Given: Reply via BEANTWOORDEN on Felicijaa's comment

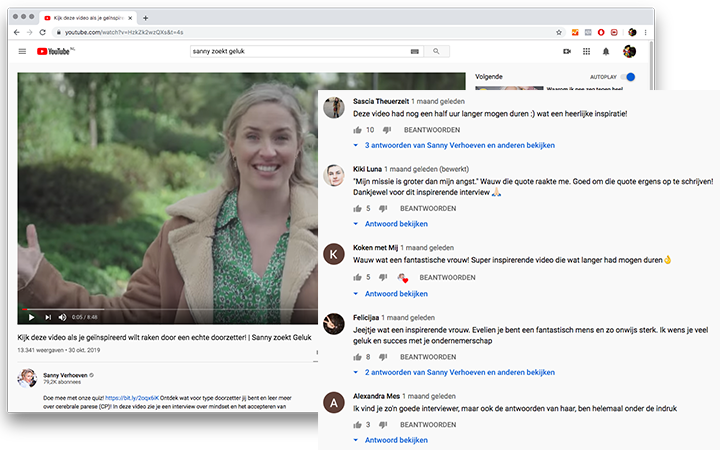Looking at the screenshot, I should 428,357.
